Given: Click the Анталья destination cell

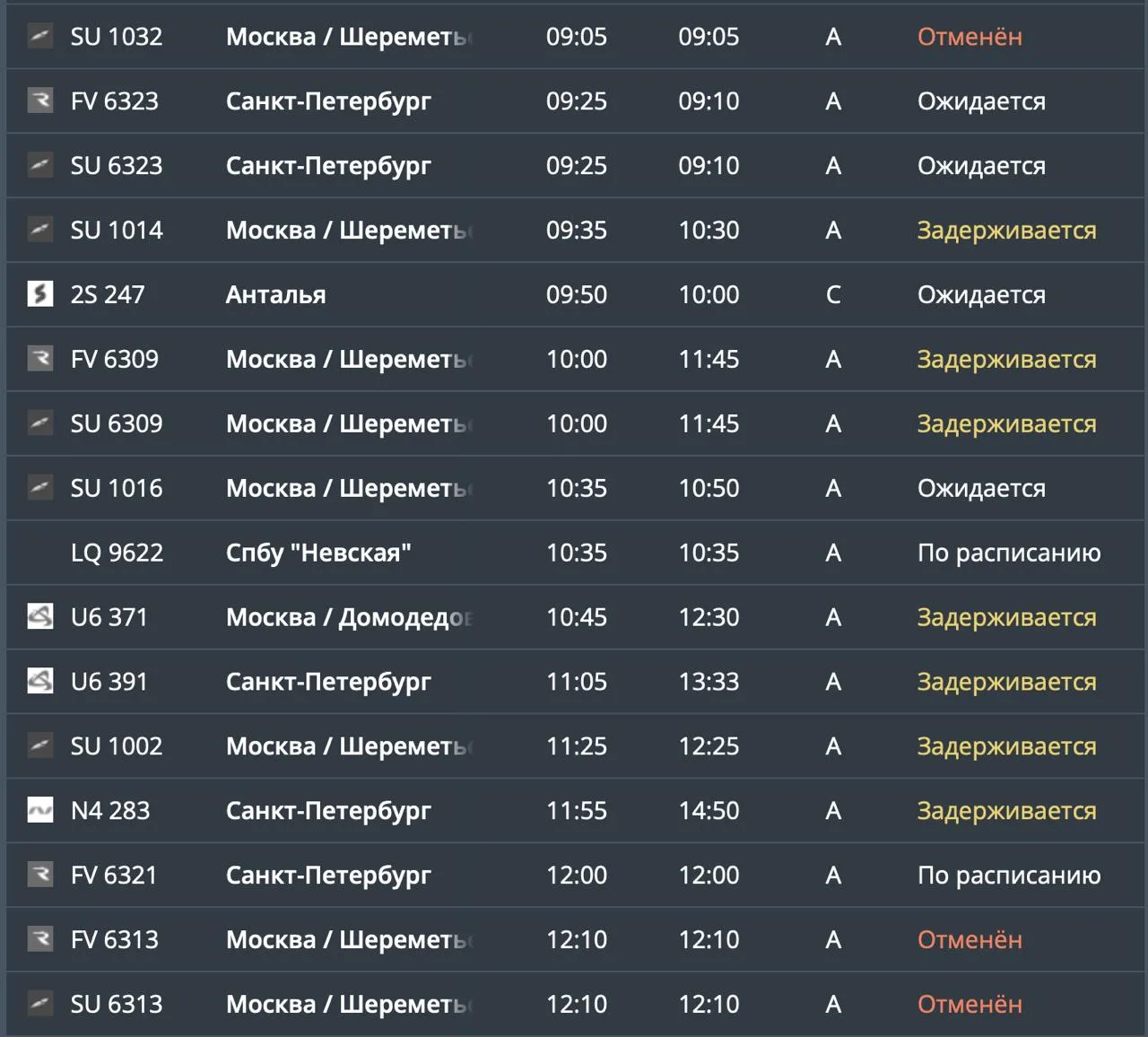Looking at the screenshot, I should pyautogui.click(x=276, y=295).
